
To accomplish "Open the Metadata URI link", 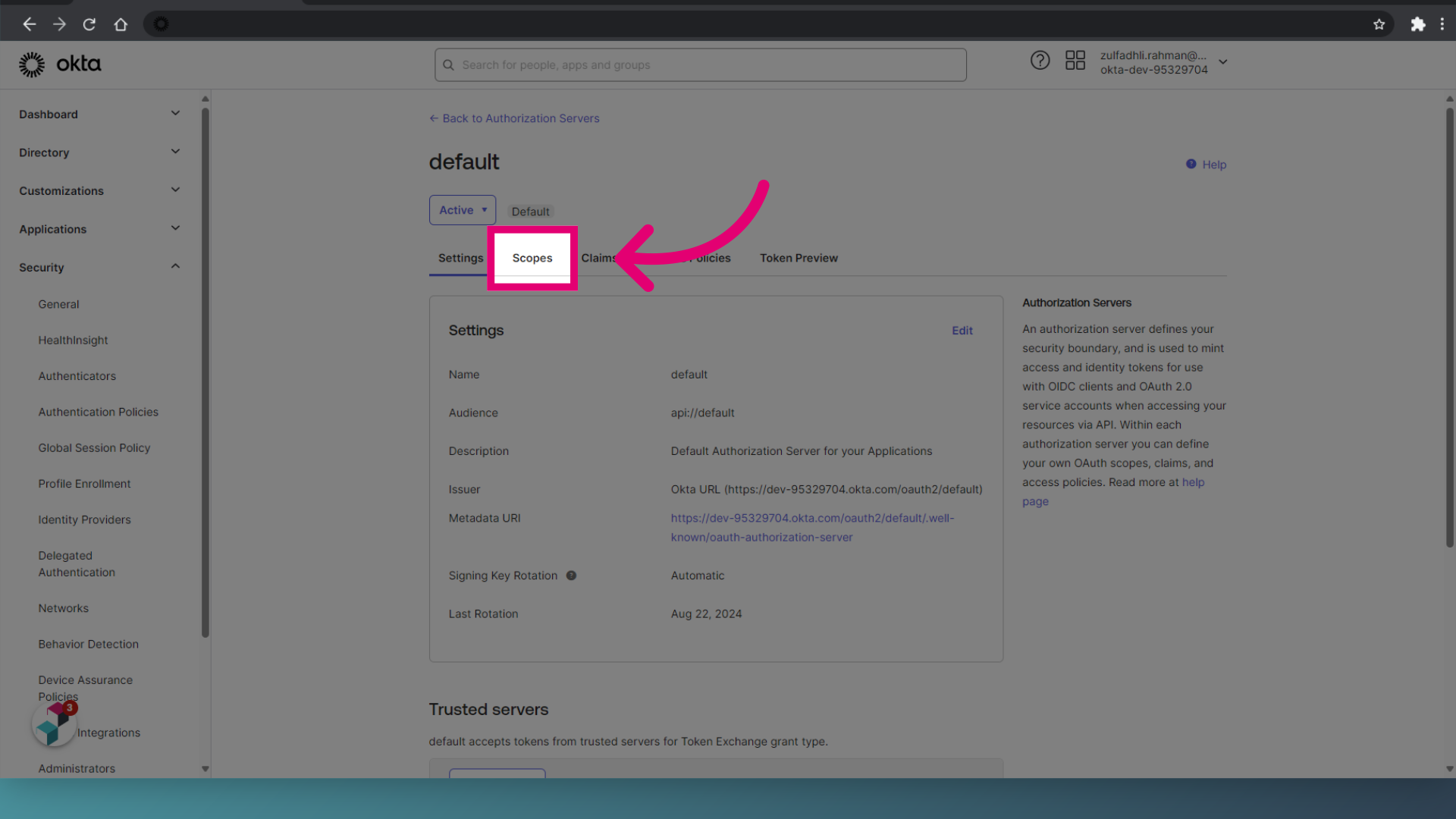I will tap(812, 528).
